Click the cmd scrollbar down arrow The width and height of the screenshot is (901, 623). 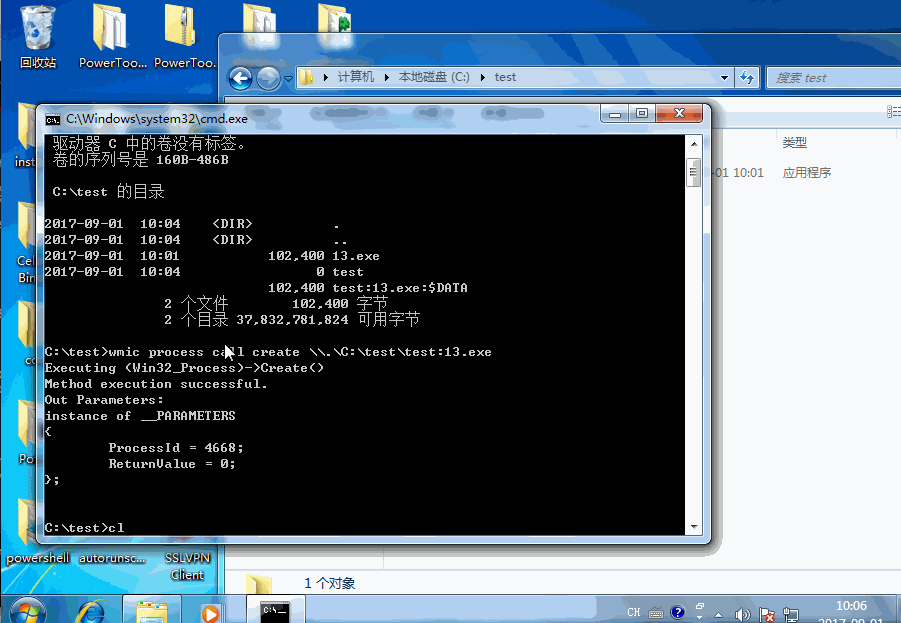click(693, 526)
